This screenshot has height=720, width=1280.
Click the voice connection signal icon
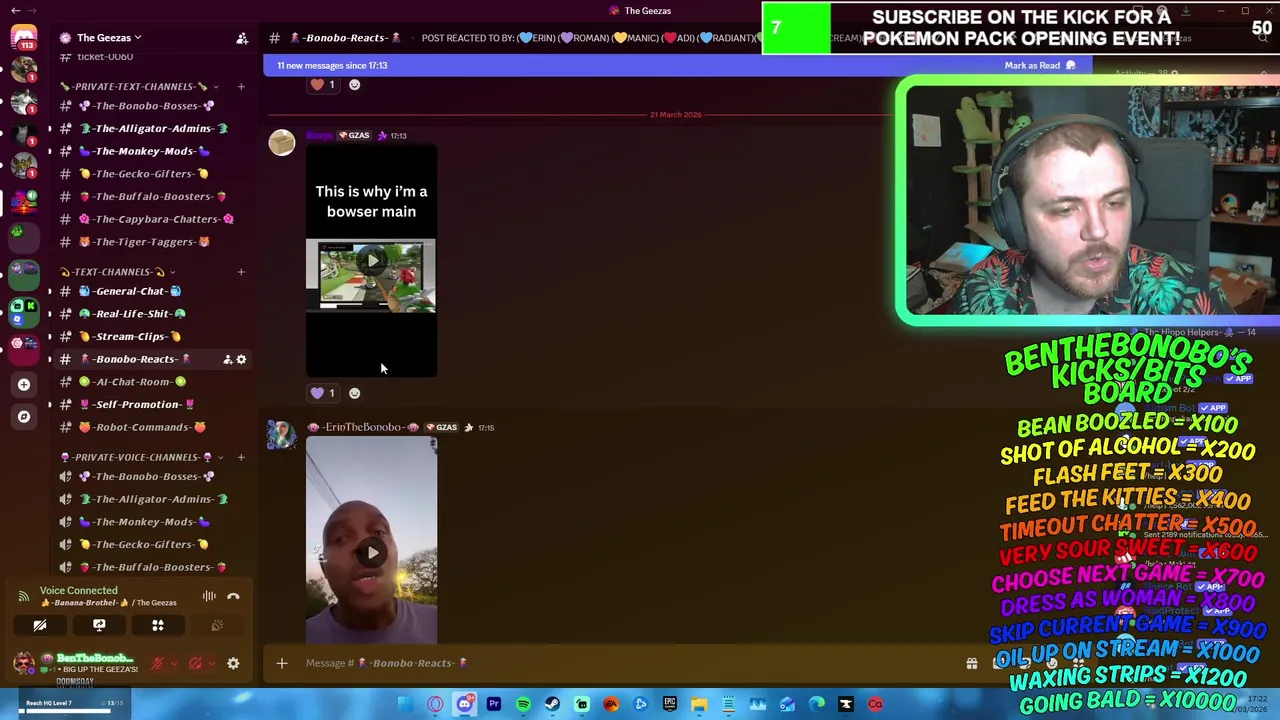pos(23,596)
